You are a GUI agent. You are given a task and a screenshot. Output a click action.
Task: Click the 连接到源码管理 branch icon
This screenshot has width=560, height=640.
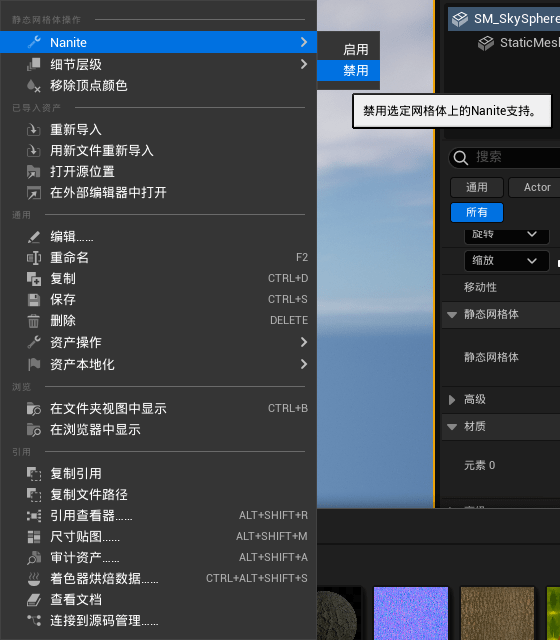34,621
